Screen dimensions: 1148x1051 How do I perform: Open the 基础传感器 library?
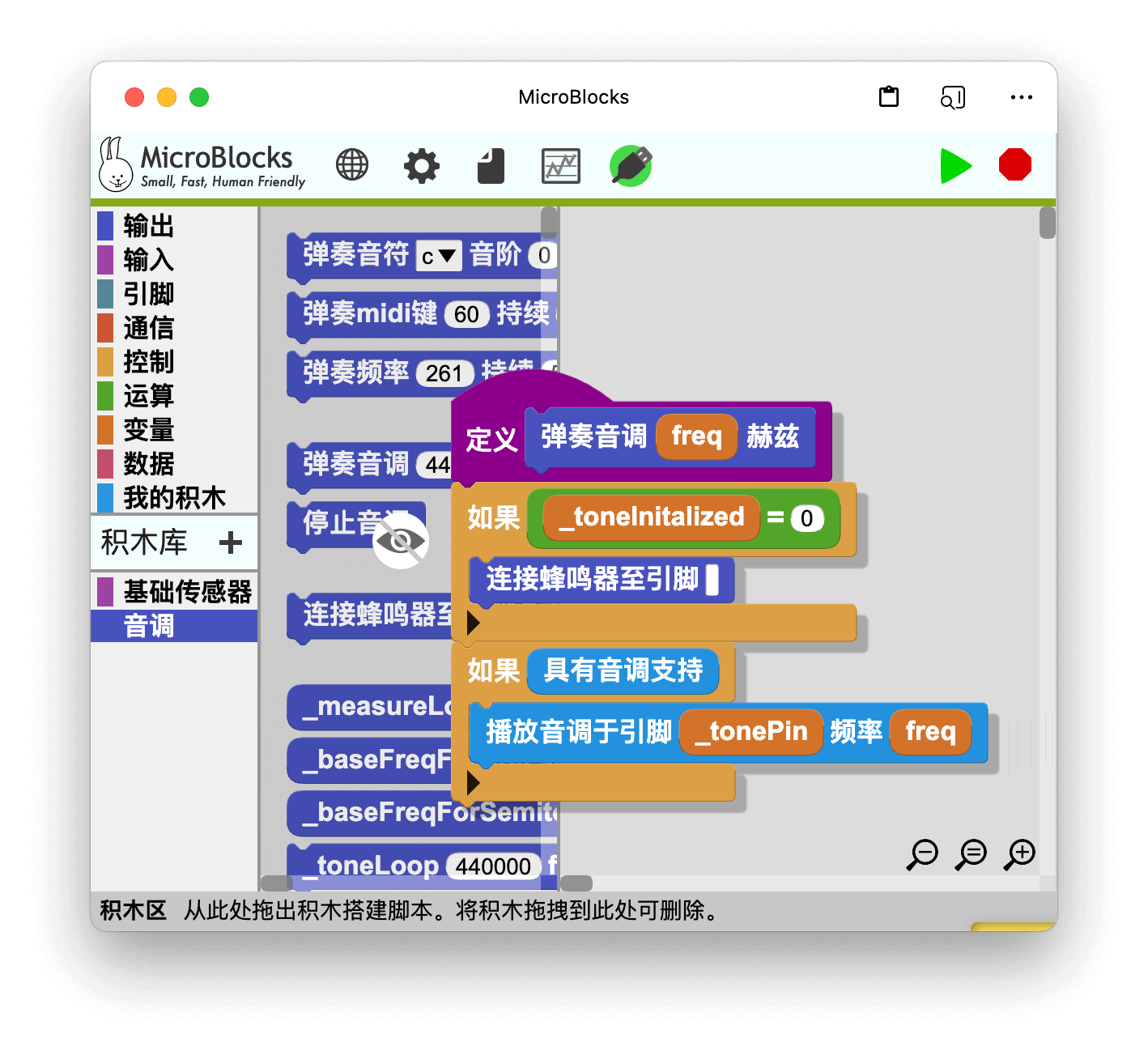174,592
